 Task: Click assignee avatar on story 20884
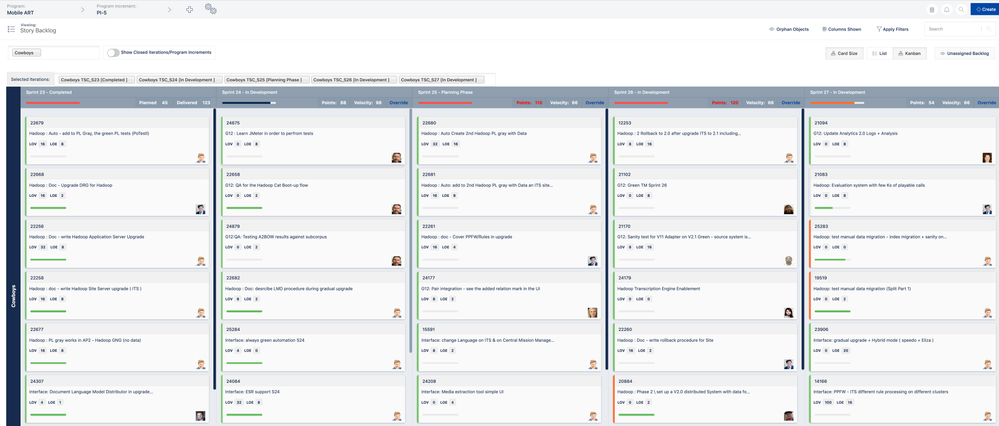(x=789, y=415)
